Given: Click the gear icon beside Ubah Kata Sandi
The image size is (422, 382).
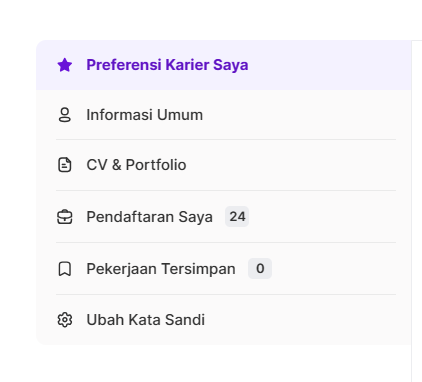Looking at the screenshot, I should click(x=65, y=320).
